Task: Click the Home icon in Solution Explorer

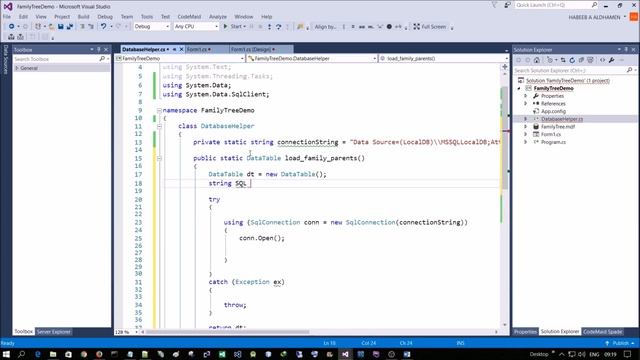Action: coord(537,60)
